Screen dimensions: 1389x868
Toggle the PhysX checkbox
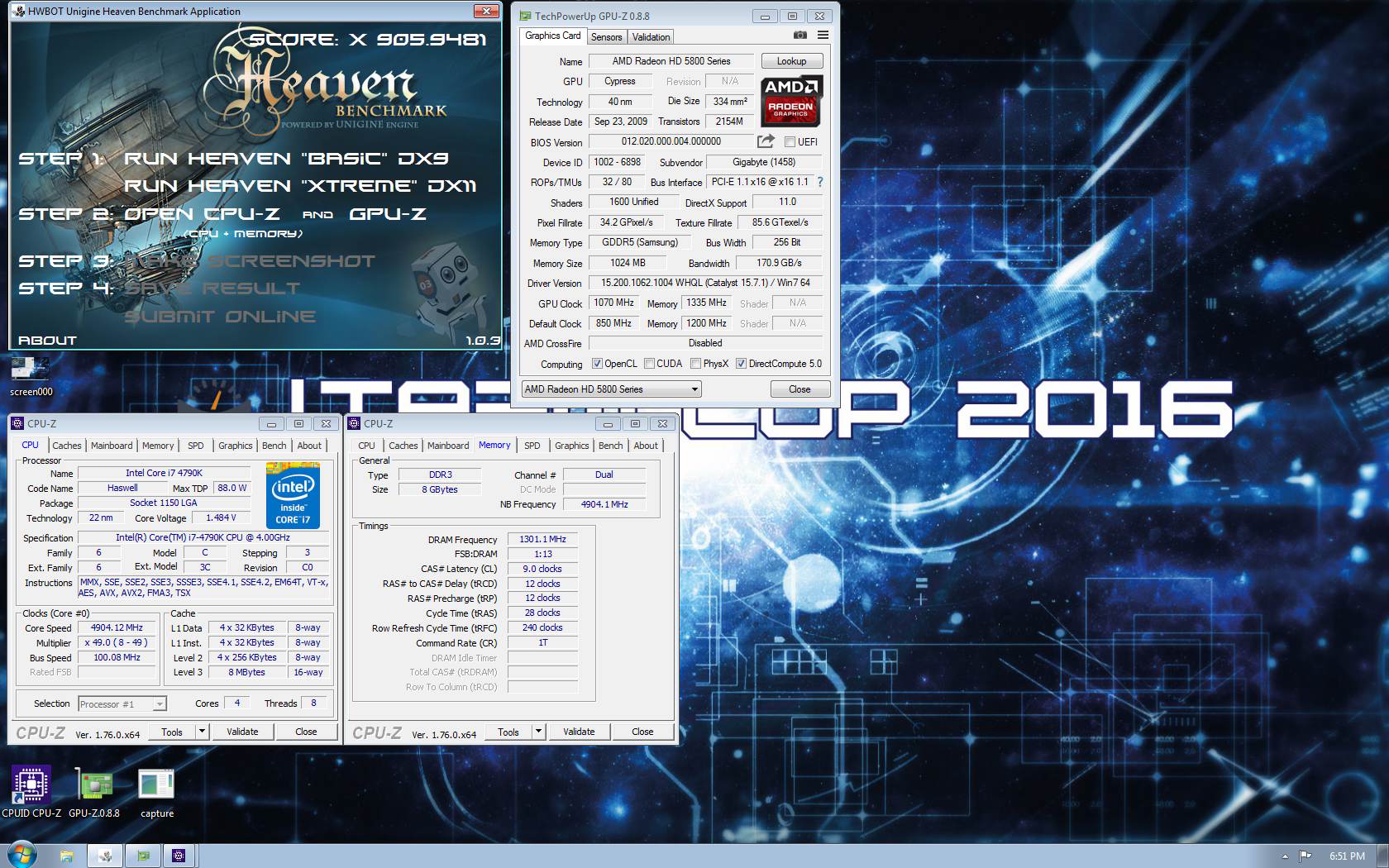tap(695, 364)
